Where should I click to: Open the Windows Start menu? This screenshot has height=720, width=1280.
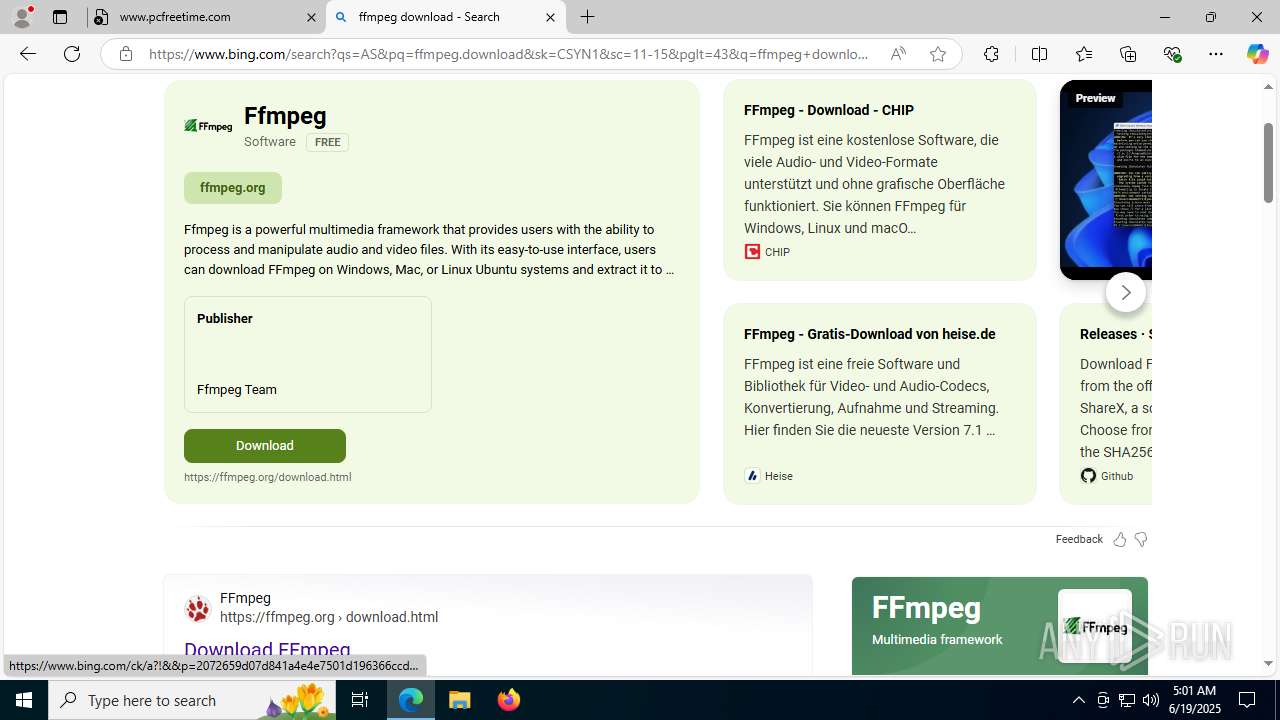(x=24, y=700)
